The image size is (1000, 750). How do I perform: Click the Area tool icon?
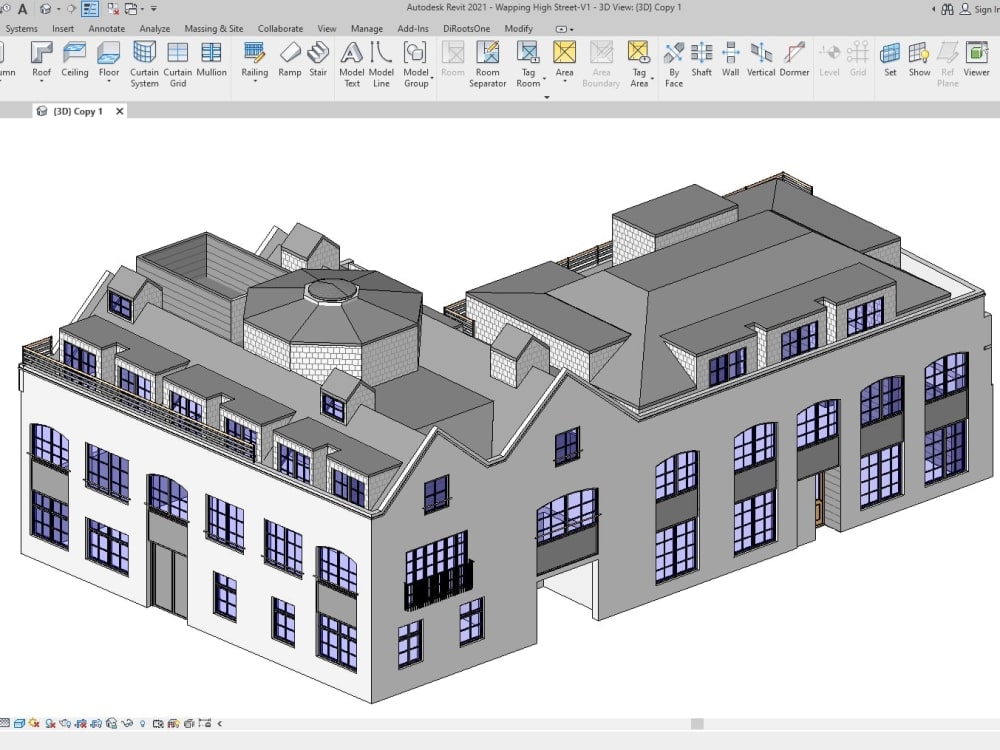564,52
